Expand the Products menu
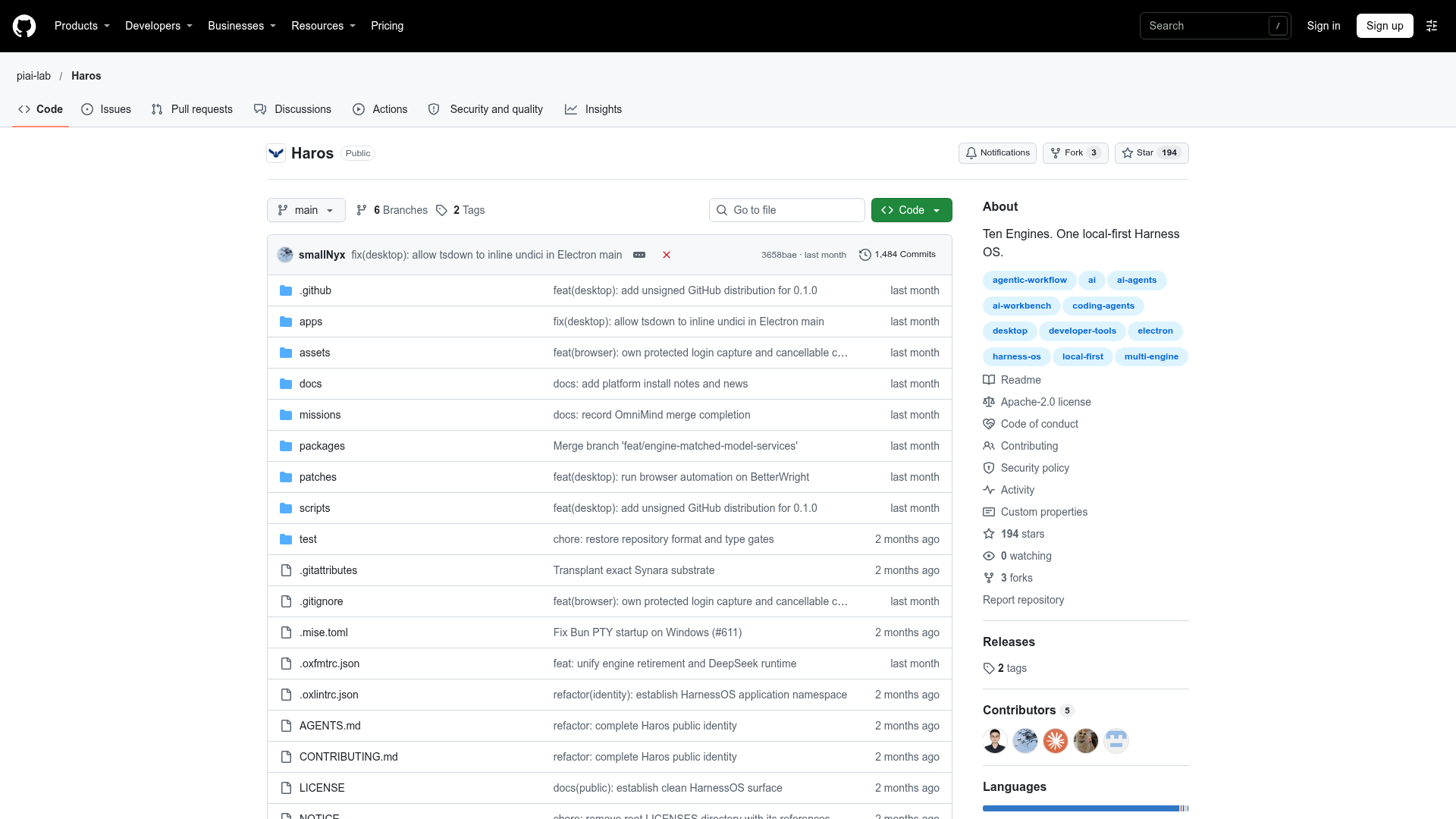This screenshot has width=1456, height=819. coord(82,26)
